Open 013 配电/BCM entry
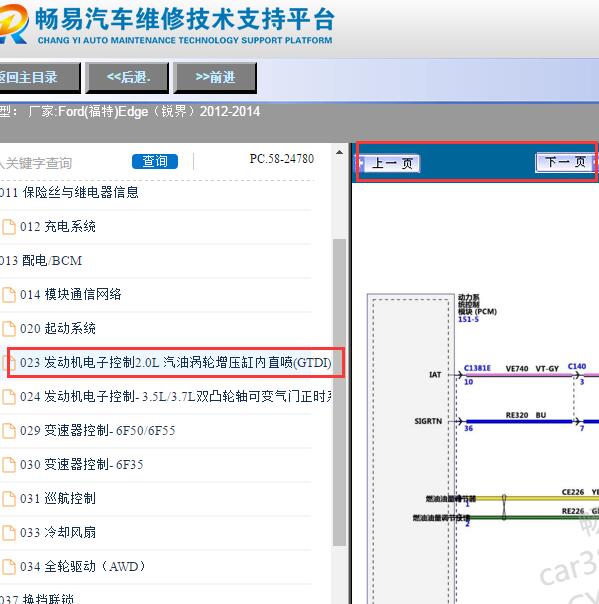 pos(41,261)
